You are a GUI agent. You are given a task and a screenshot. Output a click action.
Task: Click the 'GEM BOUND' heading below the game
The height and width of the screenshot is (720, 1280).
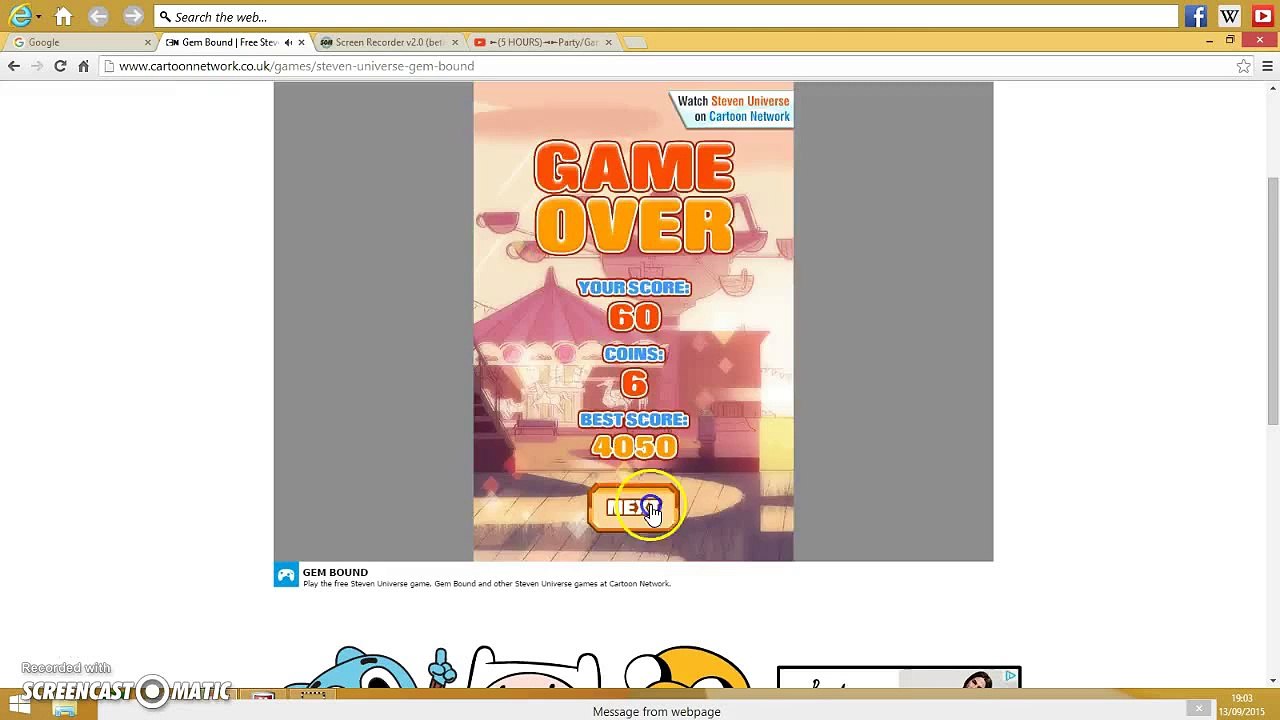[x=335, y=572]
